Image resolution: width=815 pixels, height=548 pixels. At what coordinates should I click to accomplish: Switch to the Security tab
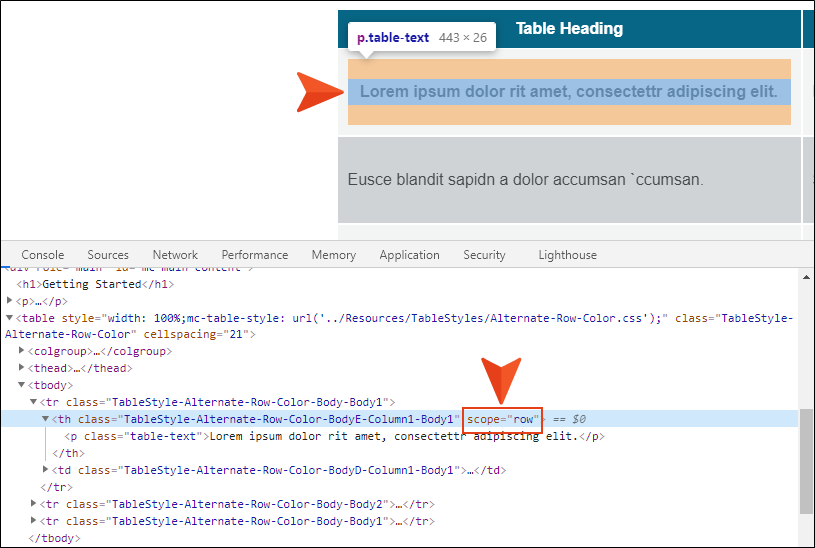point(484,255)
